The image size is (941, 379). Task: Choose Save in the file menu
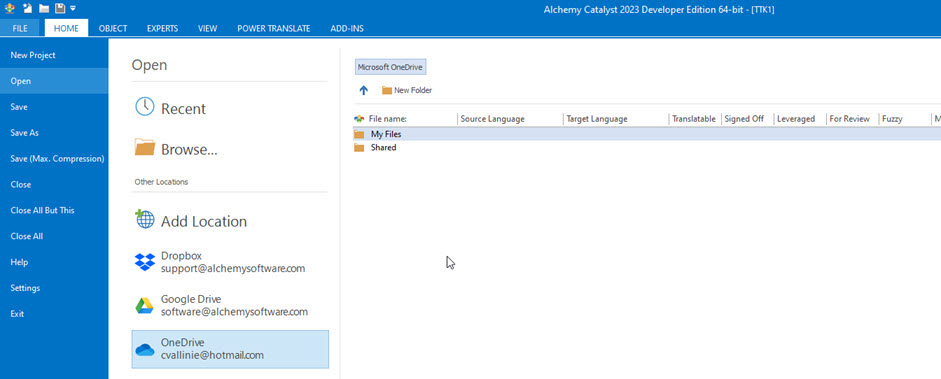tap(54, 107)
